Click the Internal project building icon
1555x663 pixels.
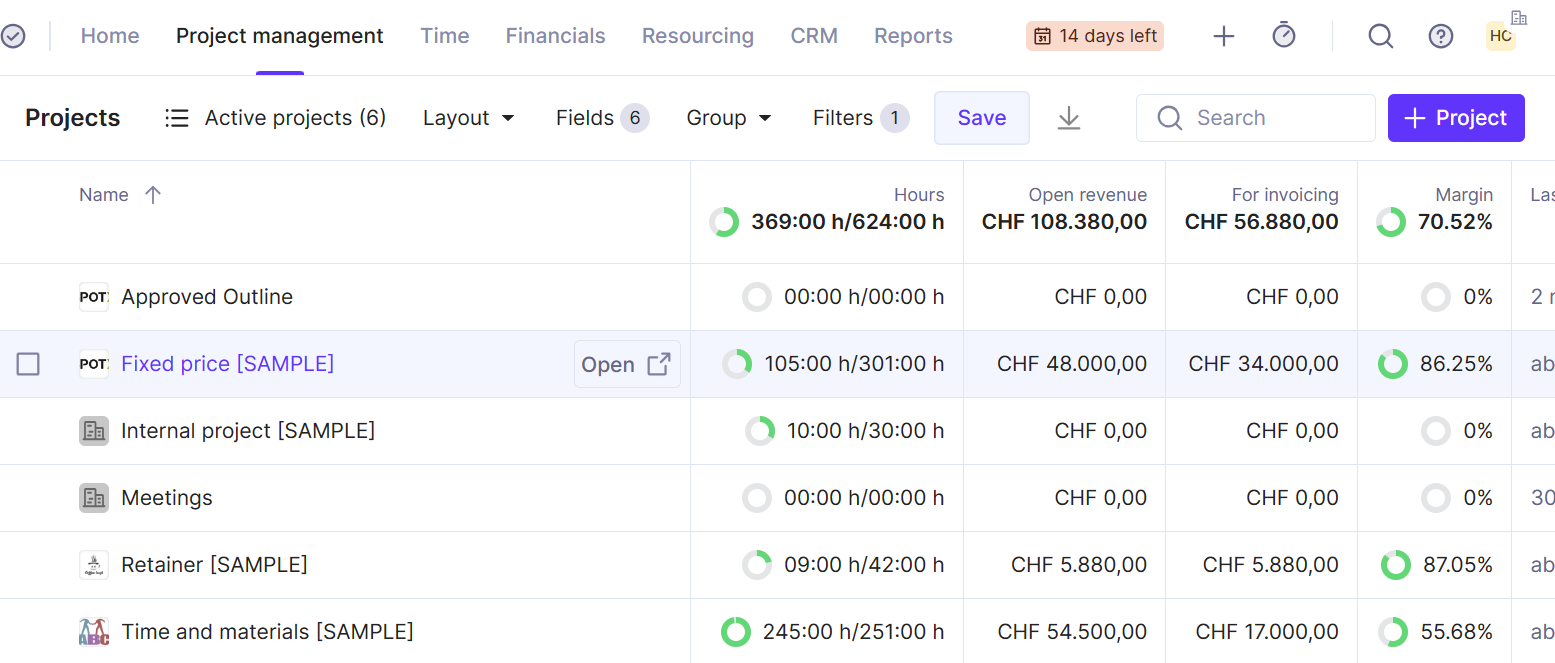pos(94,431)
